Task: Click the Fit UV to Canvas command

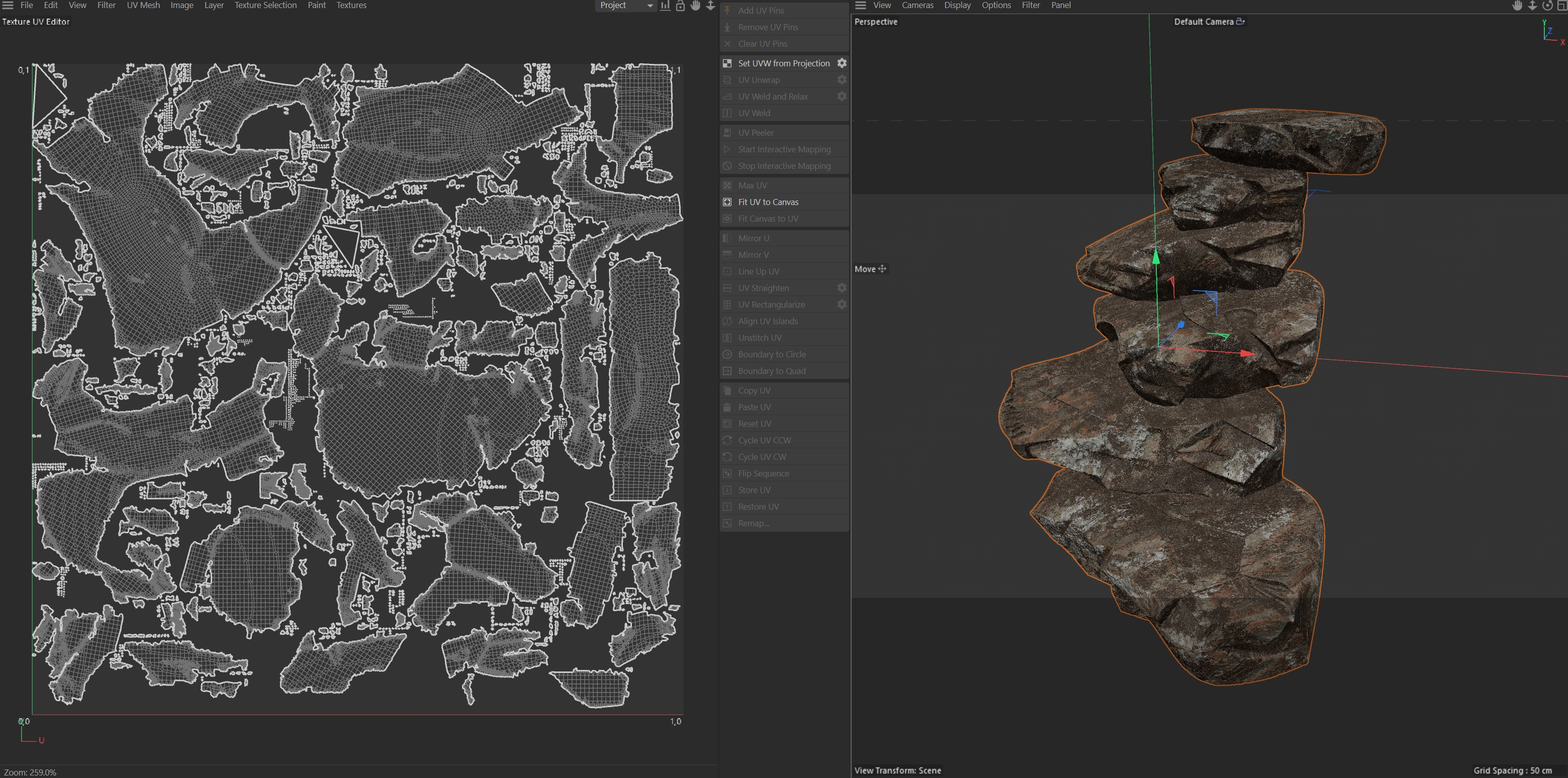Action: tap(768, 202)
